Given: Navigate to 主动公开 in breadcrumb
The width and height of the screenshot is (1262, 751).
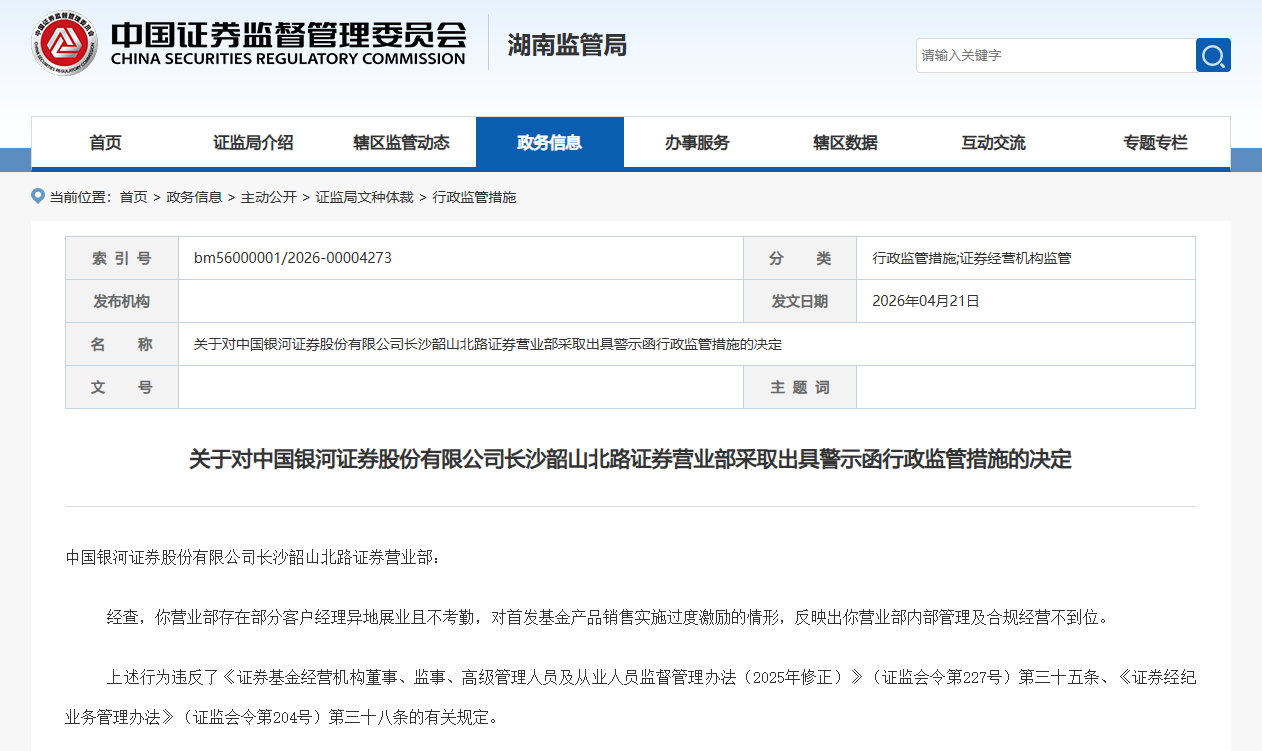Looking at the screenshot, I should pos(268,197).
